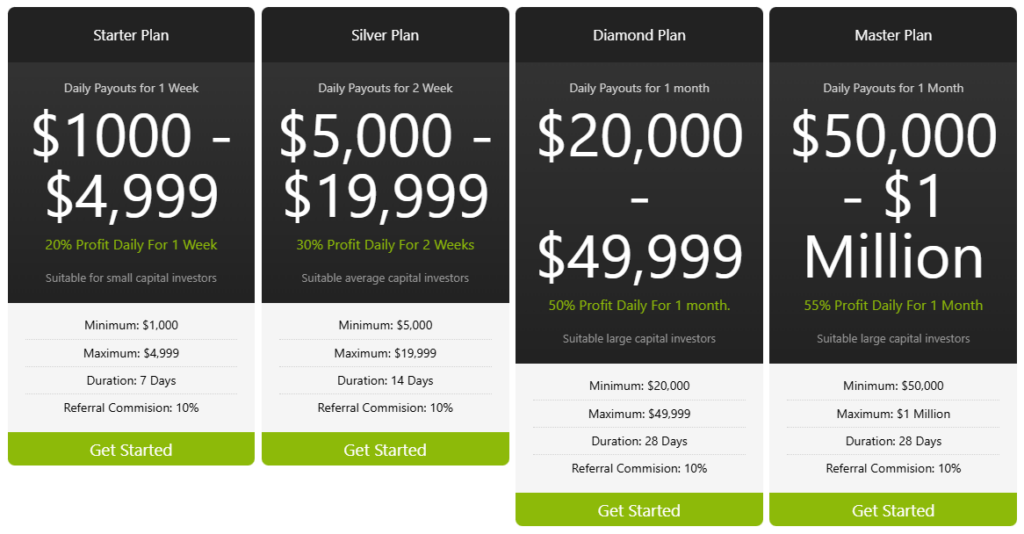
Task: Select the $50,000 - $1 Million heading
Action: pos(893,195)
